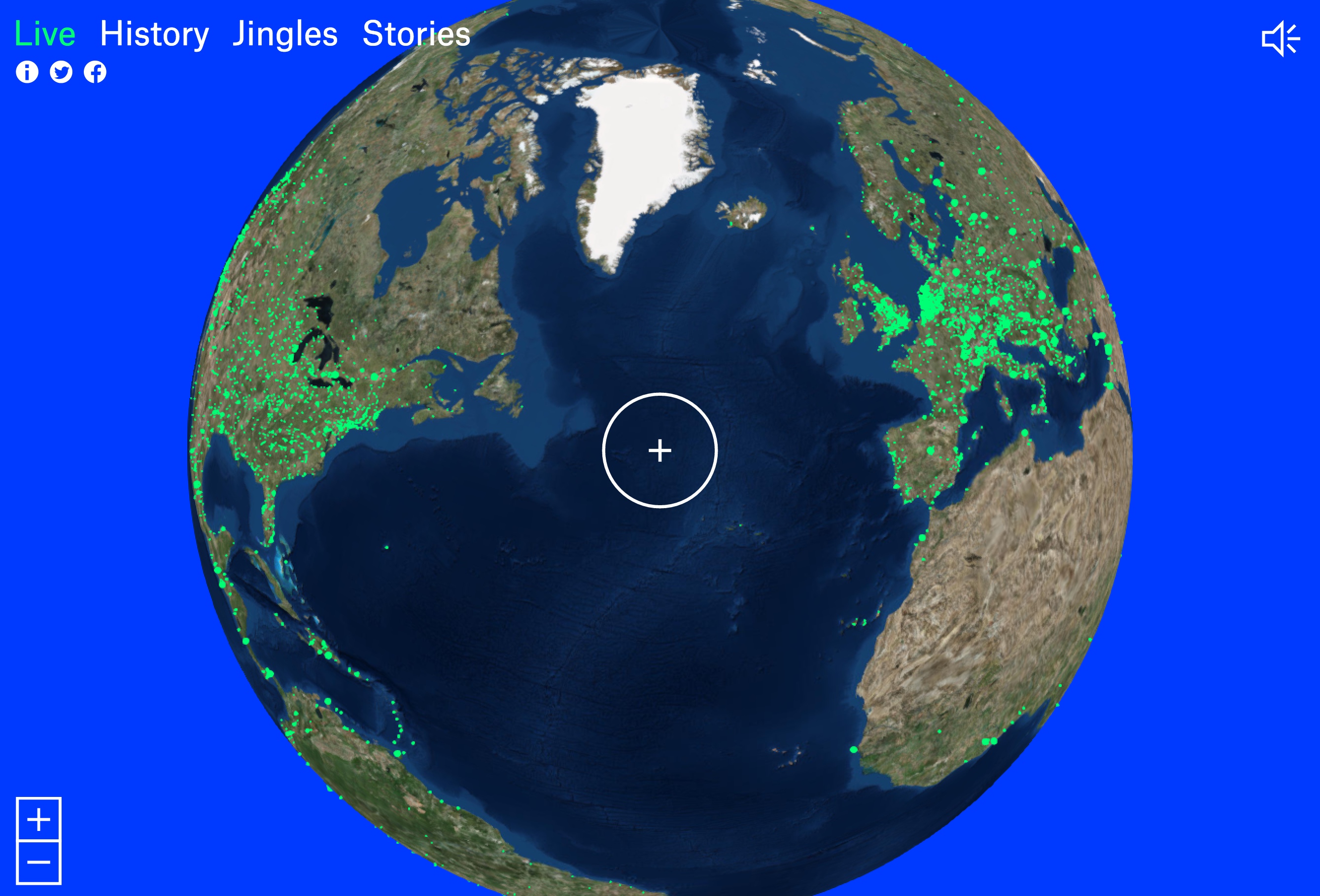1320x896 pixels.
Task: Toggle the volume speaker icon
Action: (1281, 39)
